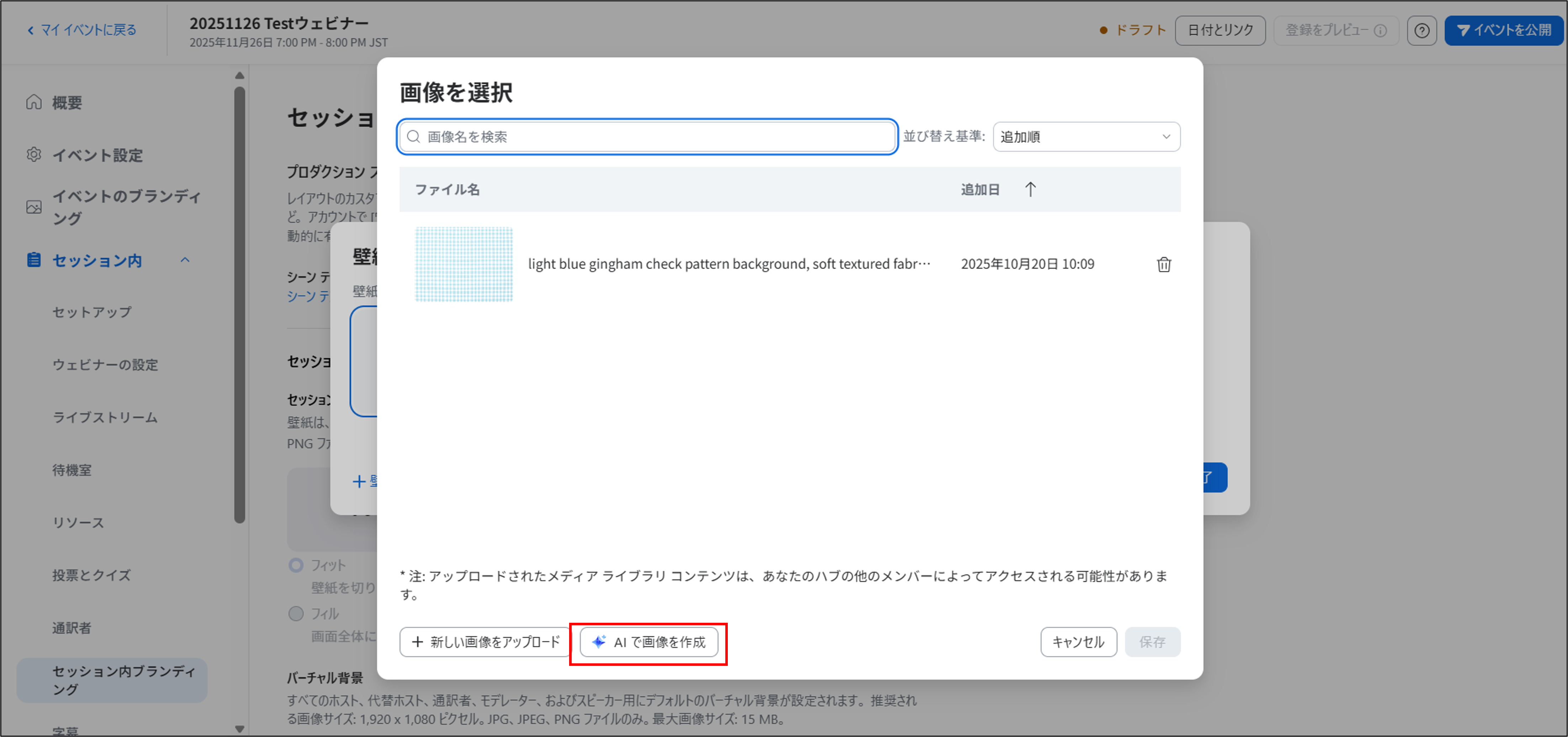Open イベント設定 in the sidebar
The image size is (1568, 737).
97,155
